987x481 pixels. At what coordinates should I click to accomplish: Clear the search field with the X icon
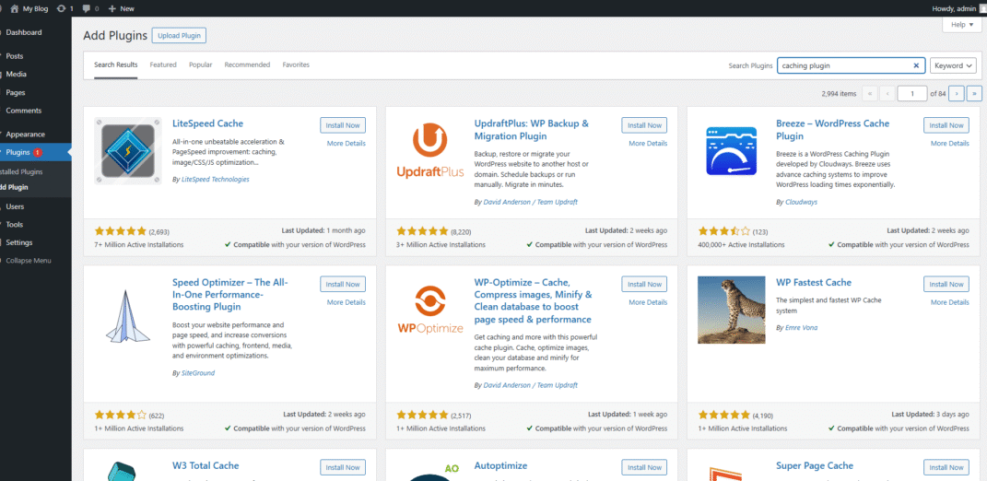point(916,65)
